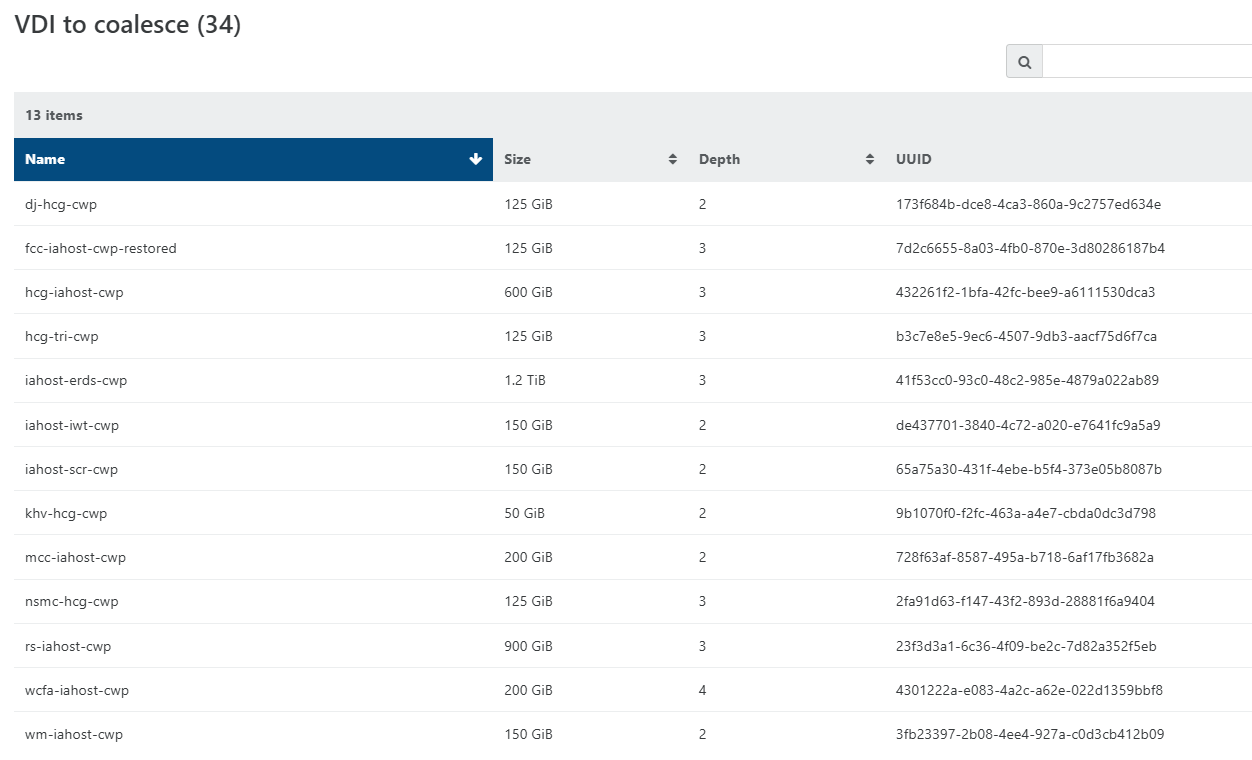Click size 200 GiB of wcfa-iahost-cwp
Image resolution: width=1252 pixels, height=760 pixels.
click(x=528, y=690)
